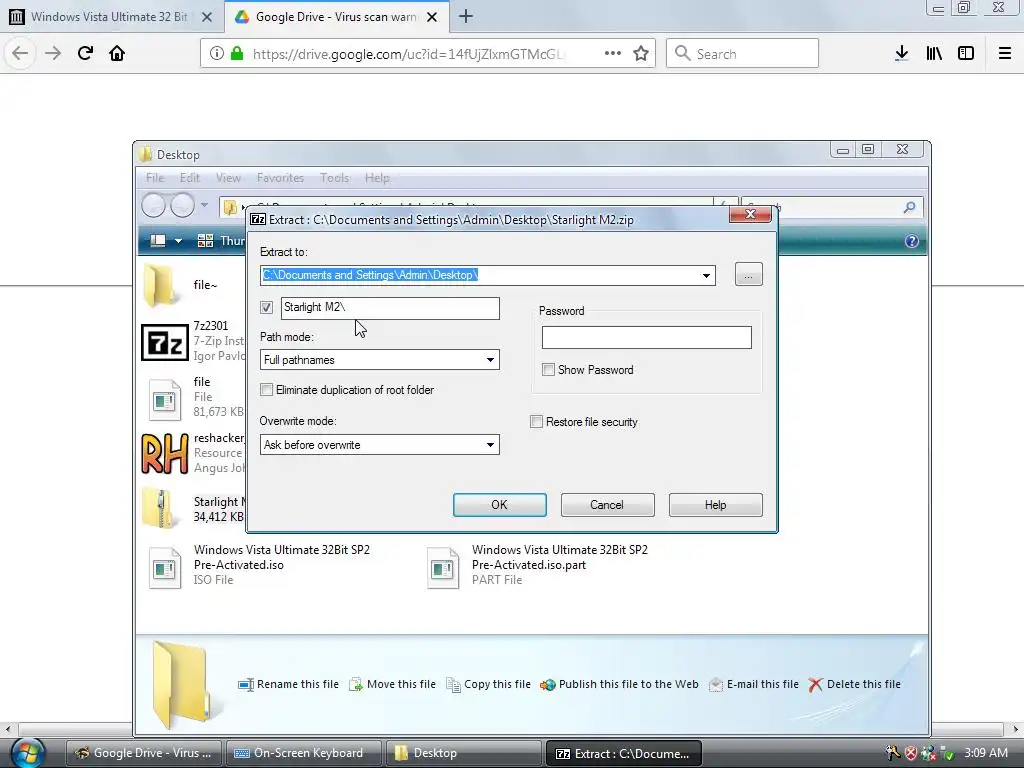Click Publish this file to the Web
This screenshot has width=1024, height=768.
pos(619,684)
